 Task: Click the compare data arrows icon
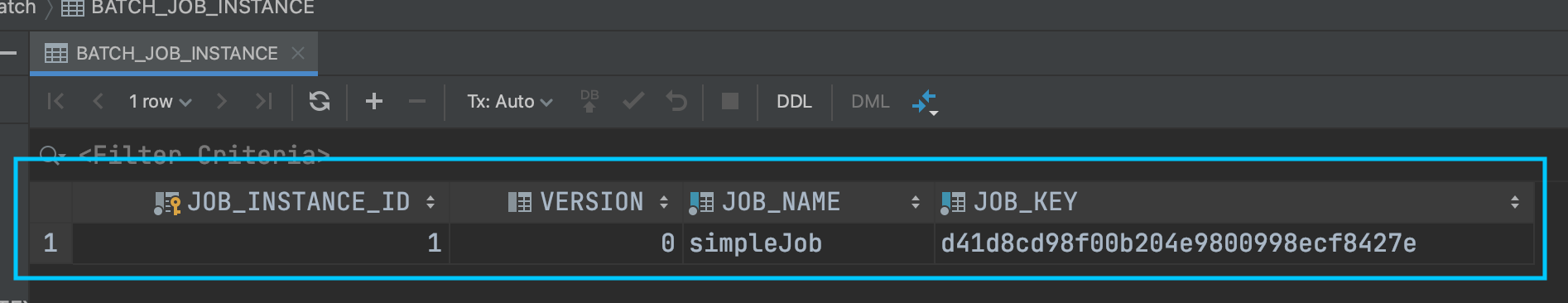925,102
